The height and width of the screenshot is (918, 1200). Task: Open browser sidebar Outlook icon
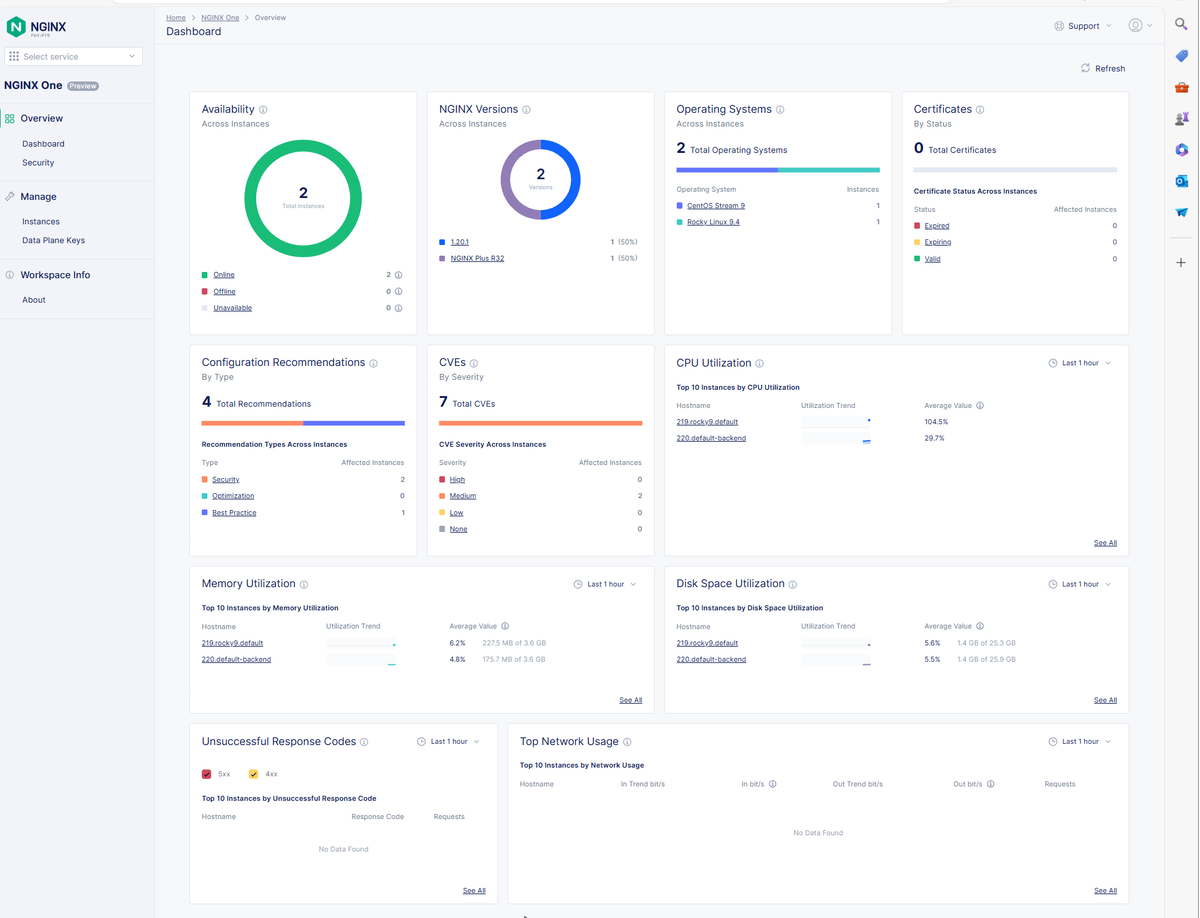1181,181
